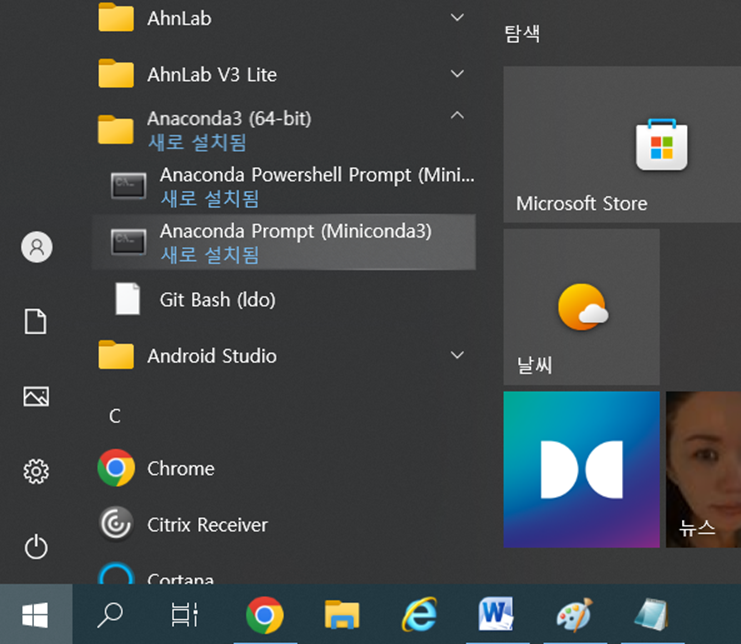Image resolution: width=741 pixels, height=644 pixels.
Task: Open the 뉴스 news tile
Action: 703,469
